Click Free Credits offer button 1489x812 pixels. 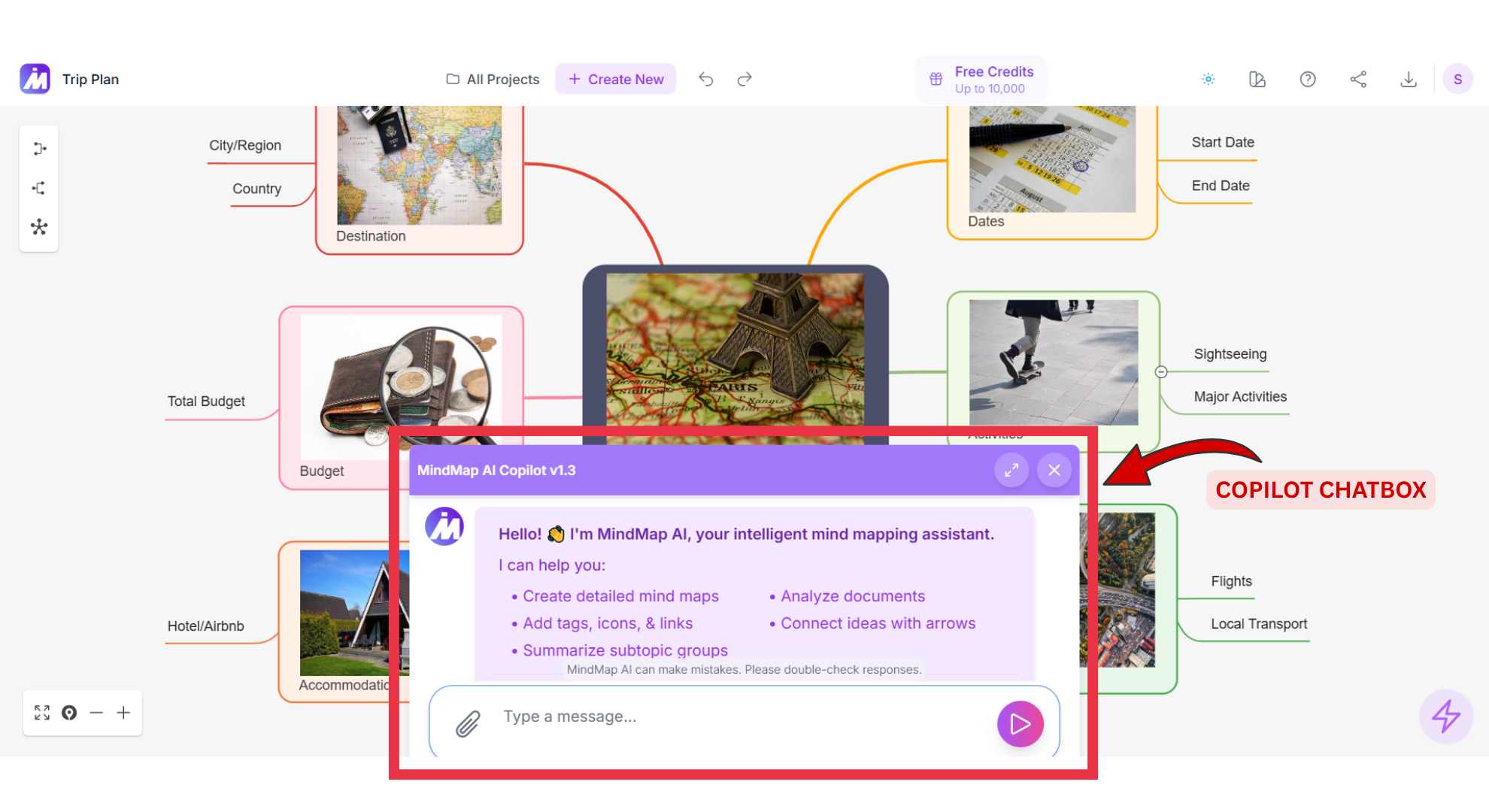(981, 80)
